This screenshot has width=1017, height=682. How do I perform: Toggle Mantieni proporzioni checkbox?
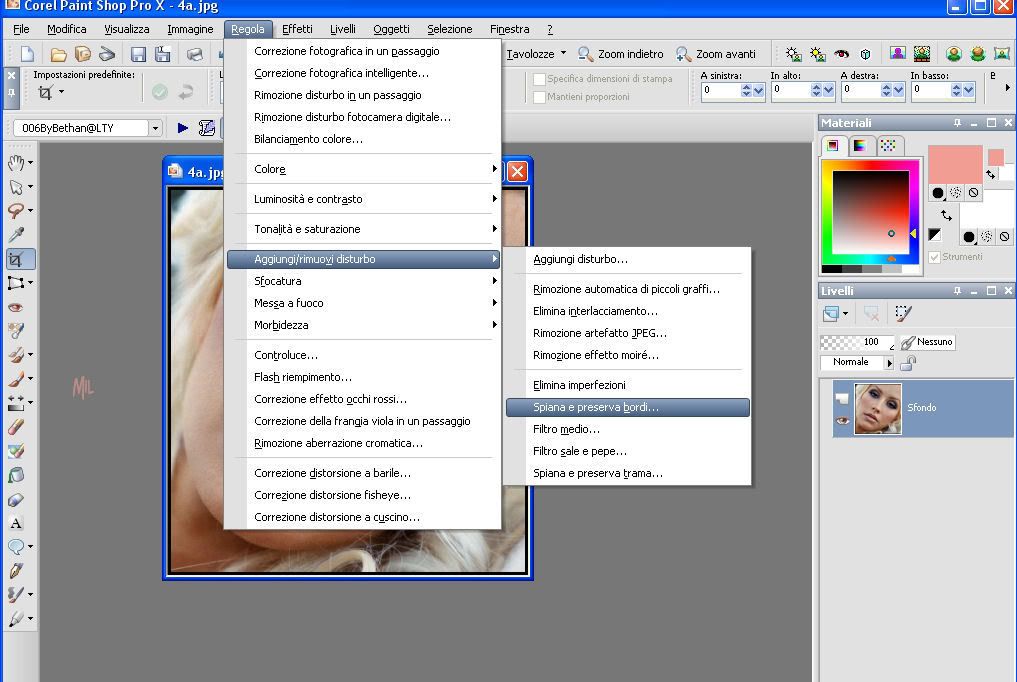coord(539,97)
